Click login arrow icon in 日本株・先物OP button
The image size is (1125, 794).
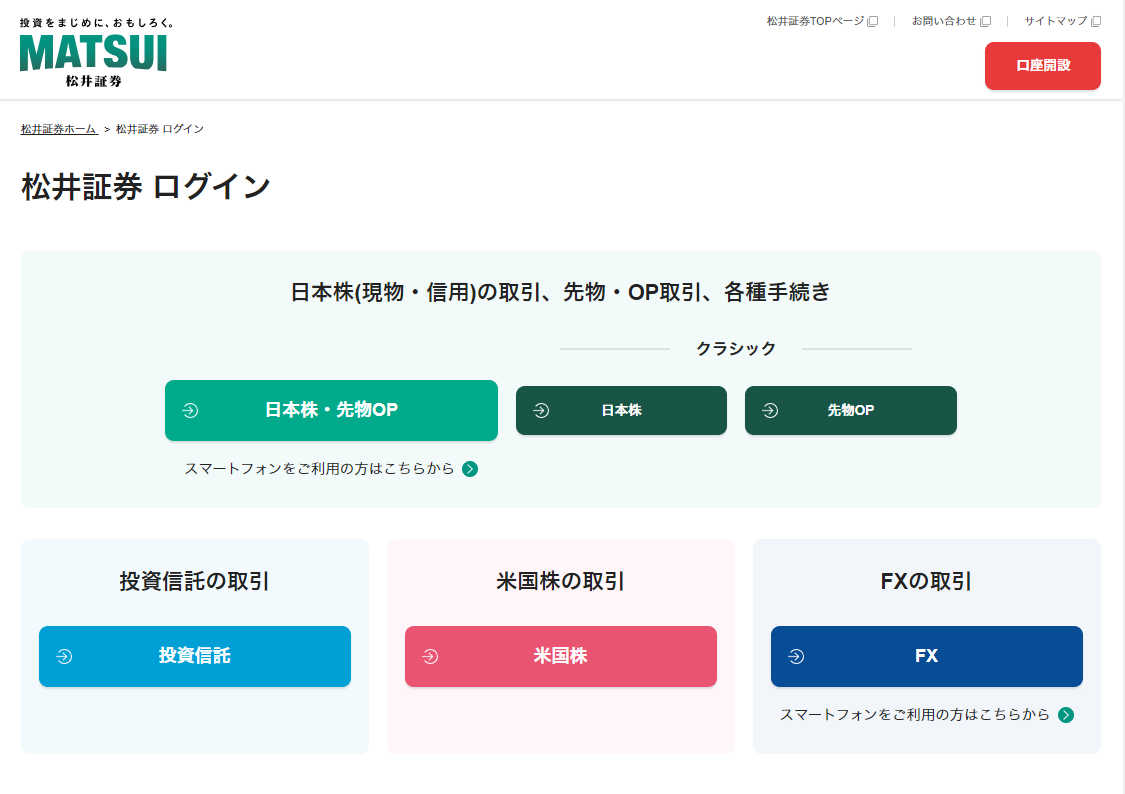pyautogui.click(x=190, y=410)
